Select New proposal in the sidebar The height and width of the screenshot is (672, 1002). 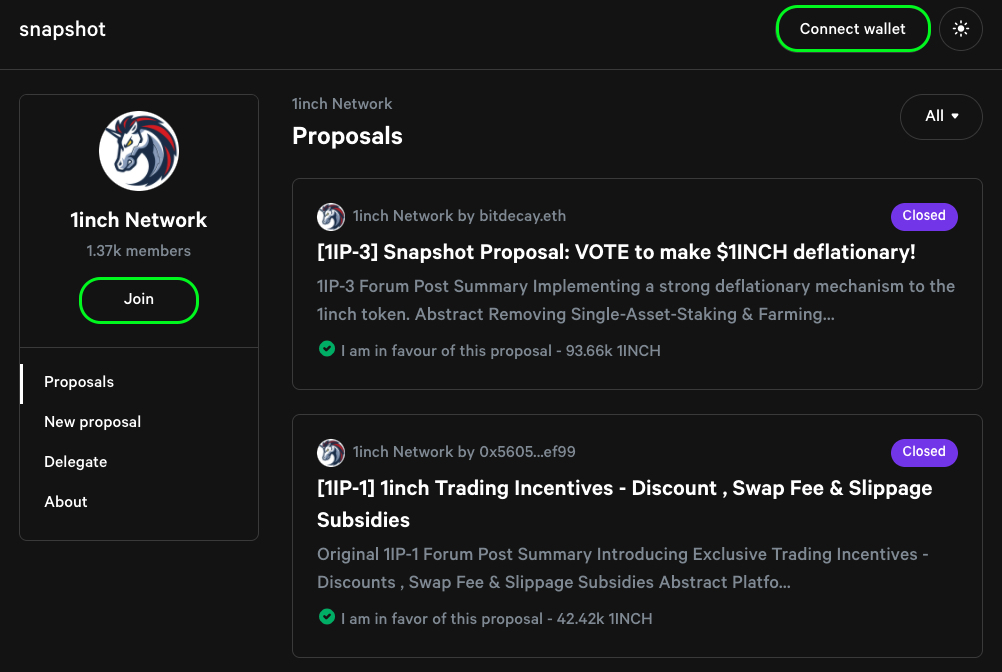click(92, 422)
